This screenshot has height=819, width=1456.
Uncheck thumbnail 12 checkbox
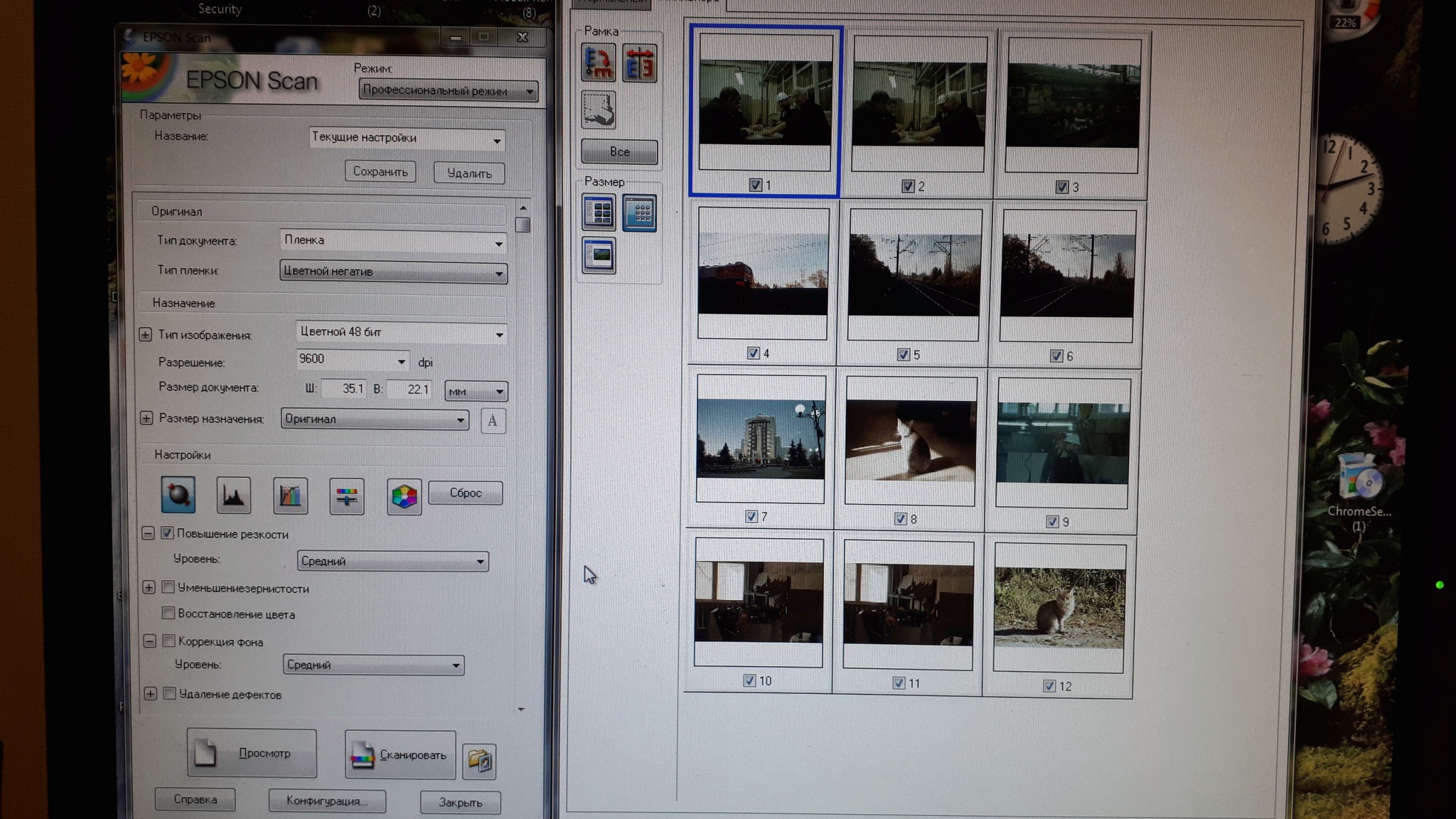tap(1049, 685)
